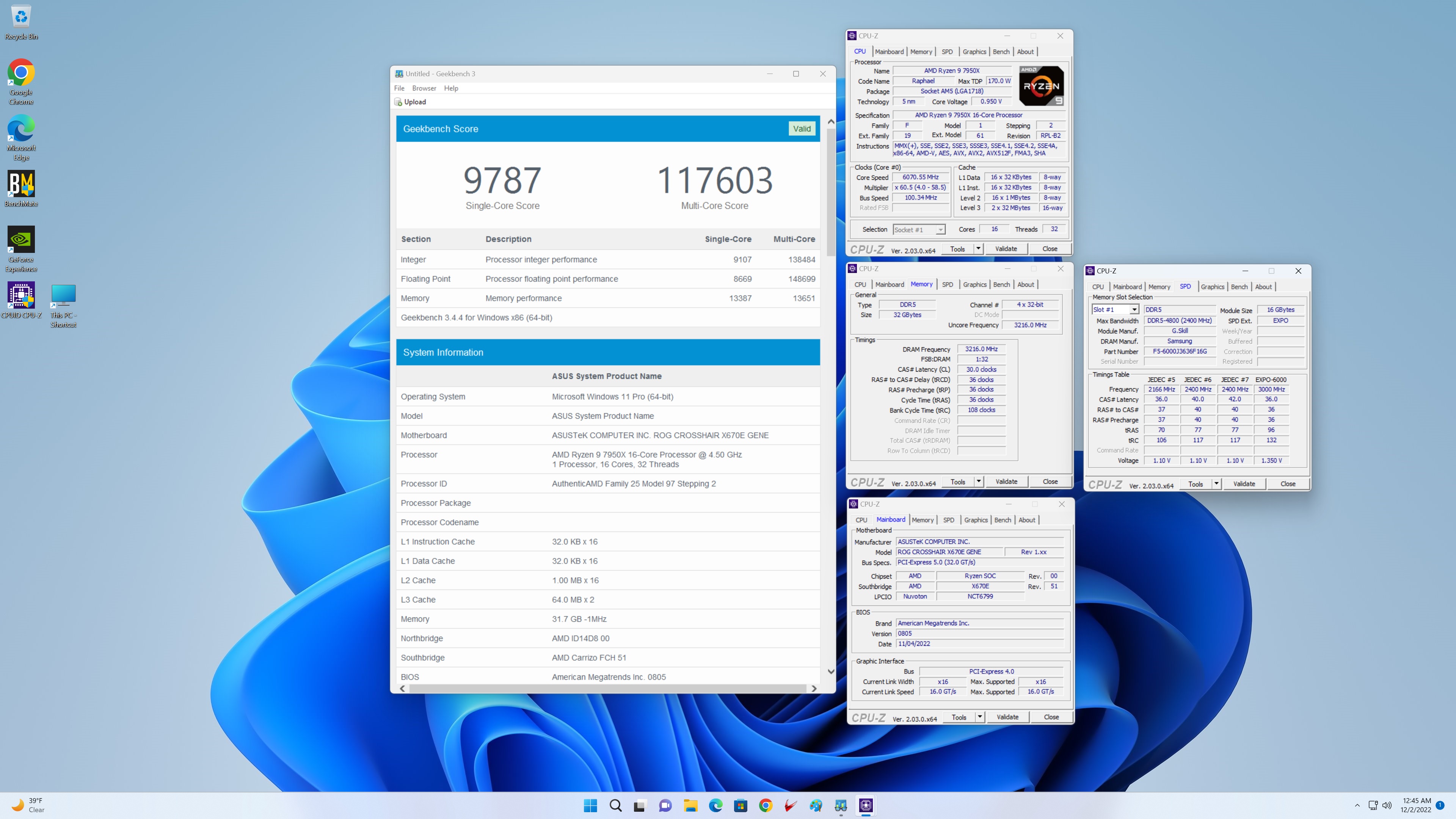1456x819 pixels.
Task: Open the Tools dropdown arrow in the Mainboard tab window
Action: pyautogui.click(x=979, y=717)
